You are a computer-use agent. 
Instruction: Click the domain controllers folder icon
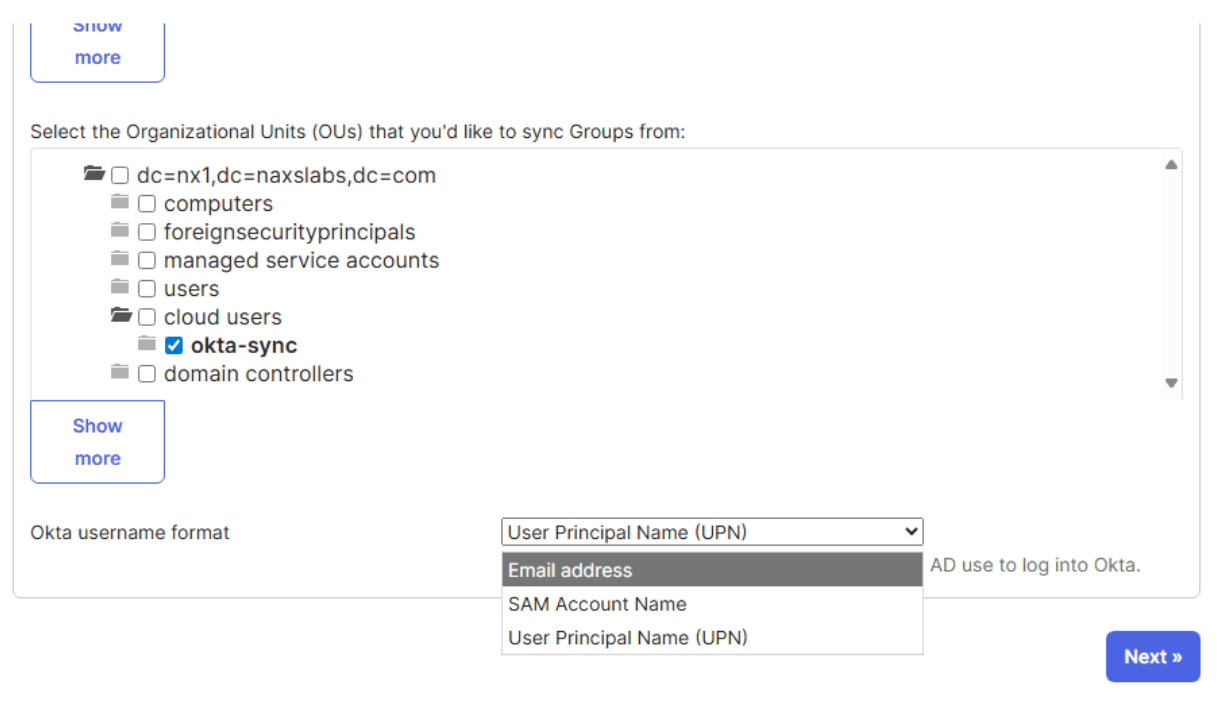click(x=120, y=372)
